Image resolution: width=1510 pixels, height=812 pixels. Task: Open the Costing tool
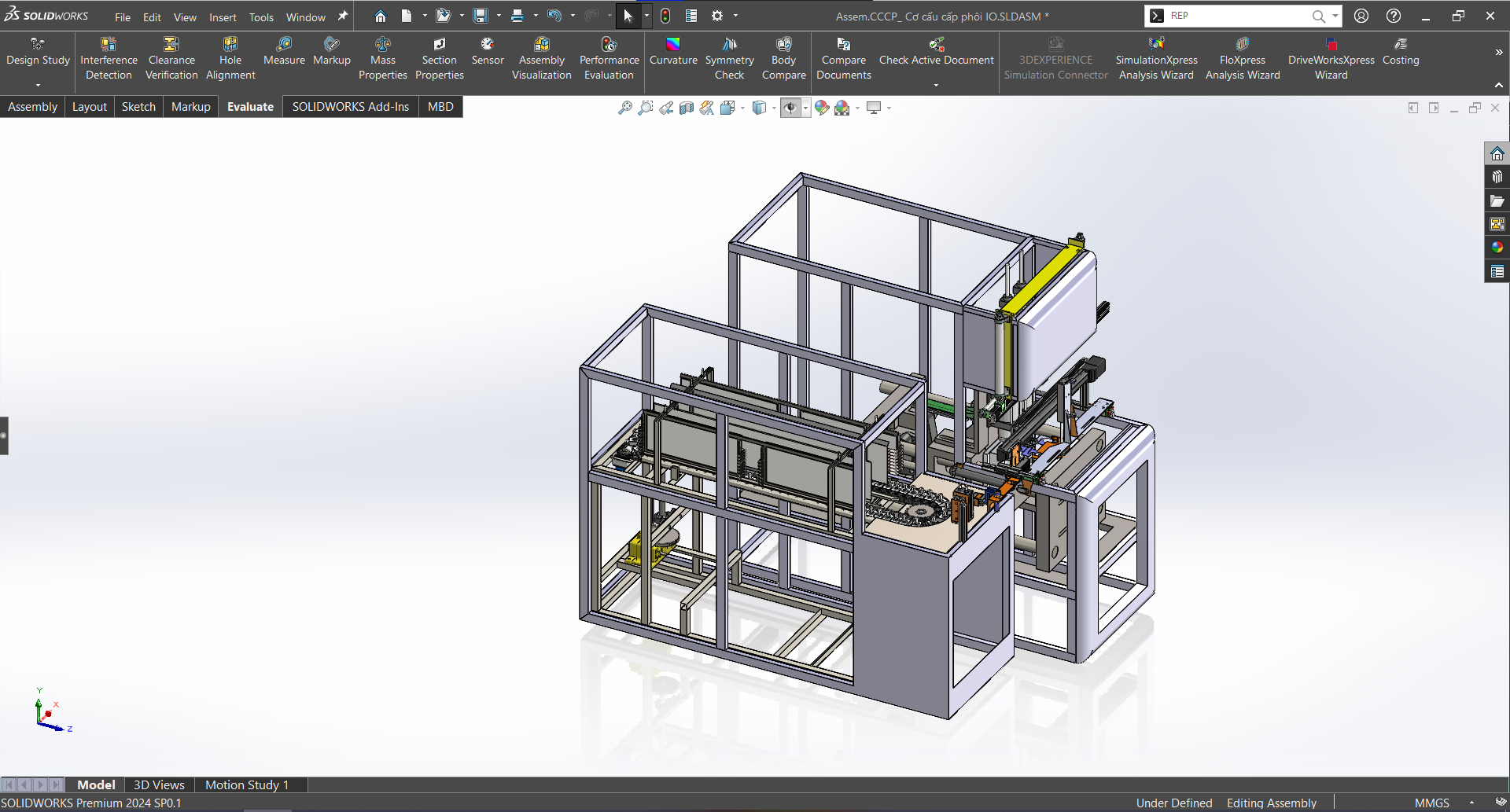(x=1401, y=52)
